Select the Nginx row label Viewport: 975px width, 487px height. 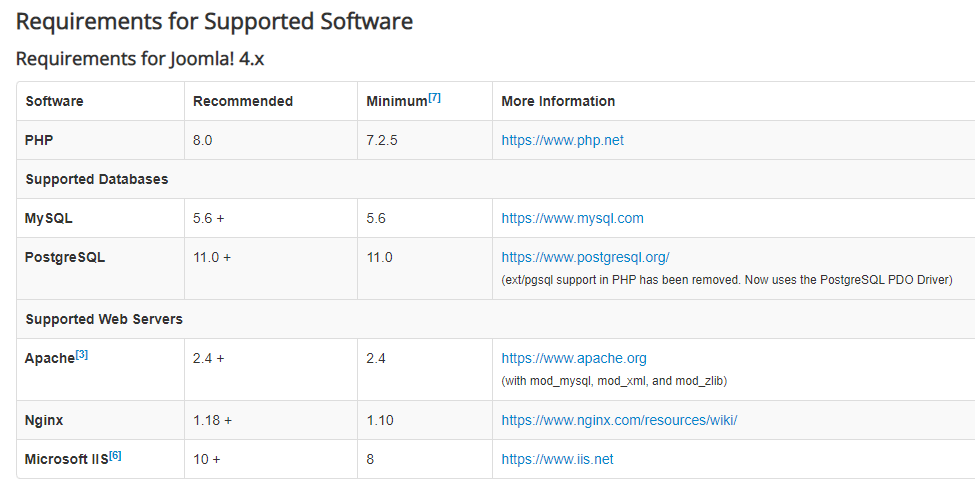[x=44, y=420]
